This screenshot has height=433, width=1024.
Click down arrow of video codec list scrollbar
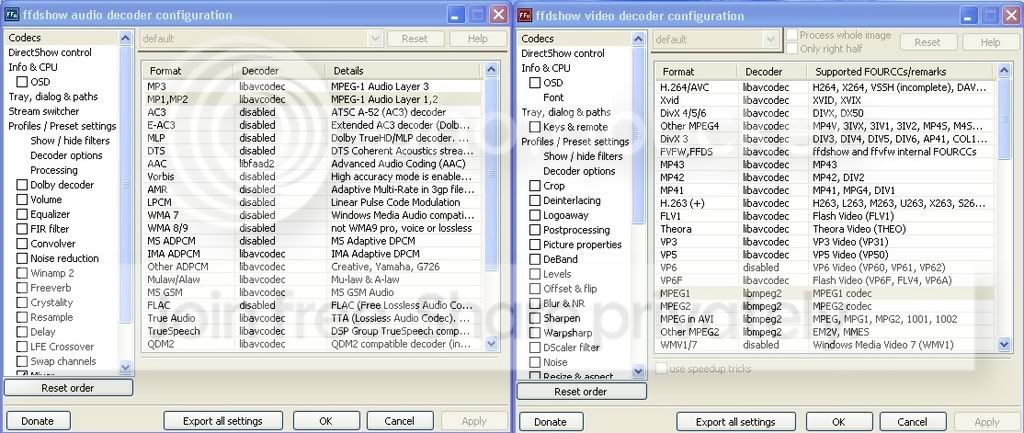tap(1004, 344)
